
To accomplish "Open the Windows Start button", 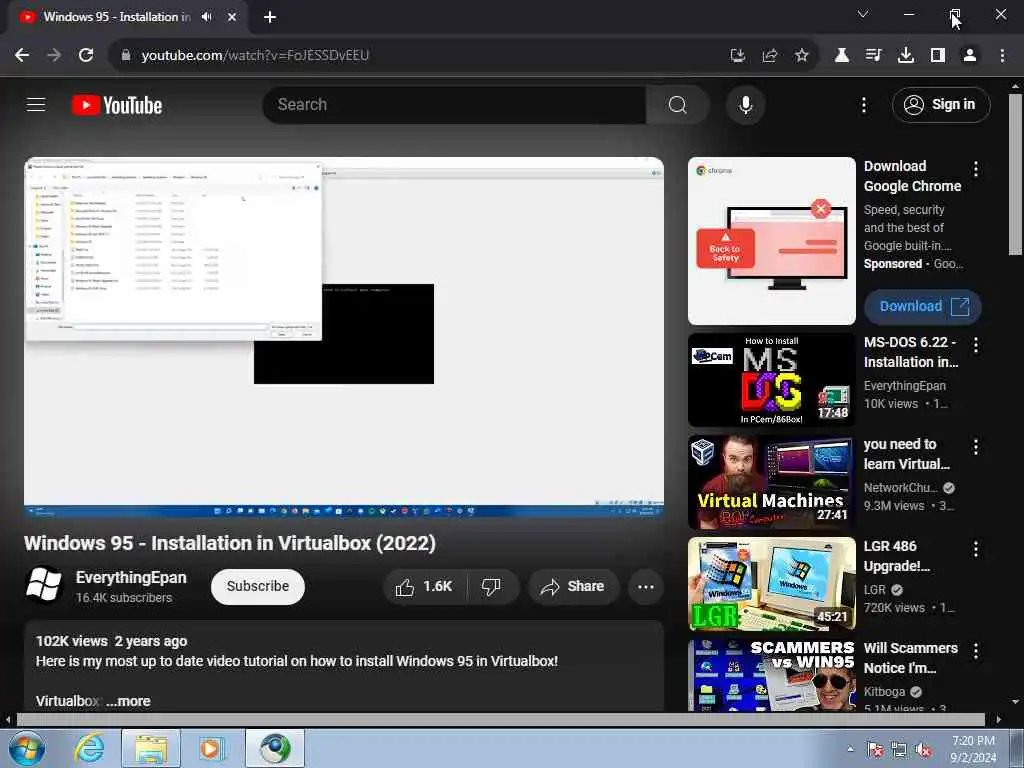I will pyautogui.click(x=27, y=748).
